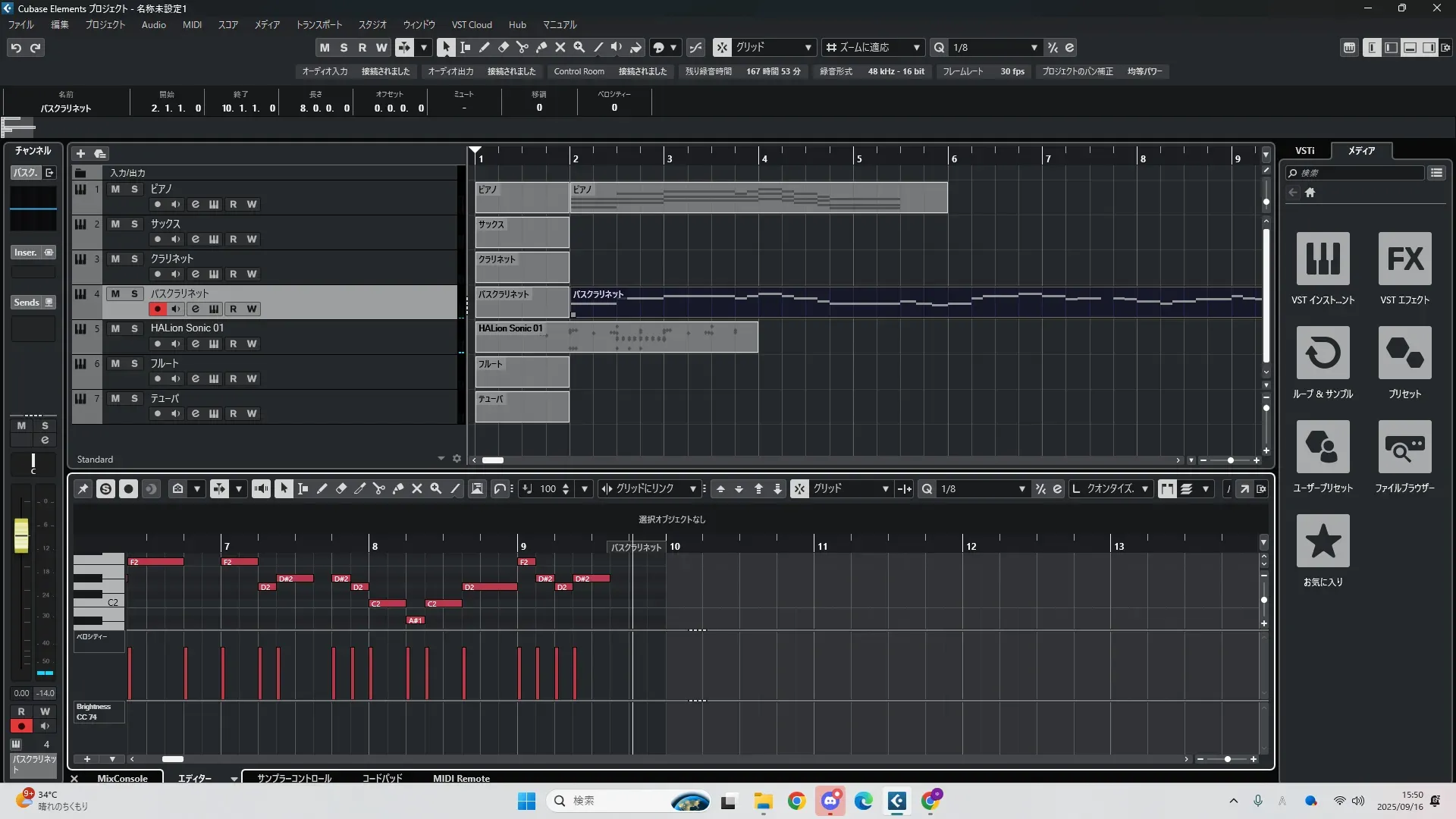Mute the ピアノ track
Screen dimensions: 1456x819
tap(115, 189)
